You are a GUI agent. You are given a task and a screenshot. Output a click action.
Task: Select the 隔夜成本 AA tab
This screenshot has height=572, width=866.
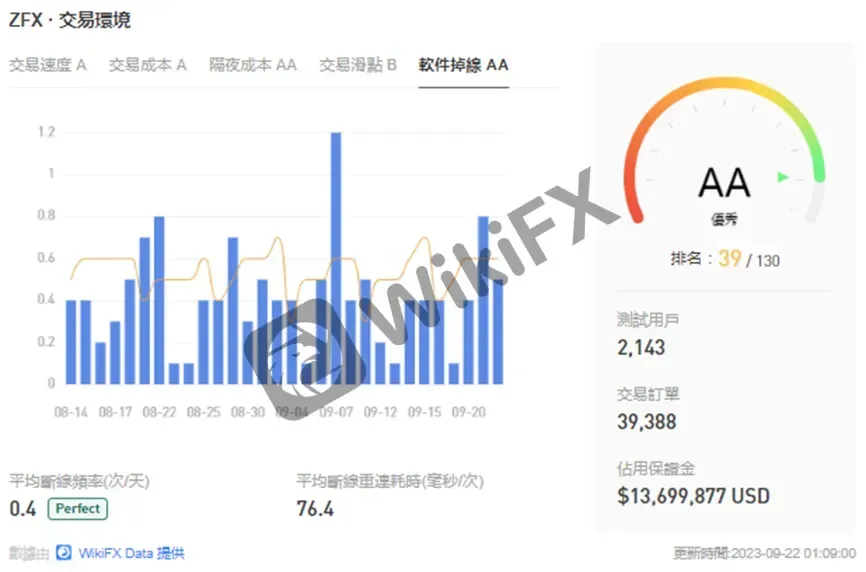point(253,65)
